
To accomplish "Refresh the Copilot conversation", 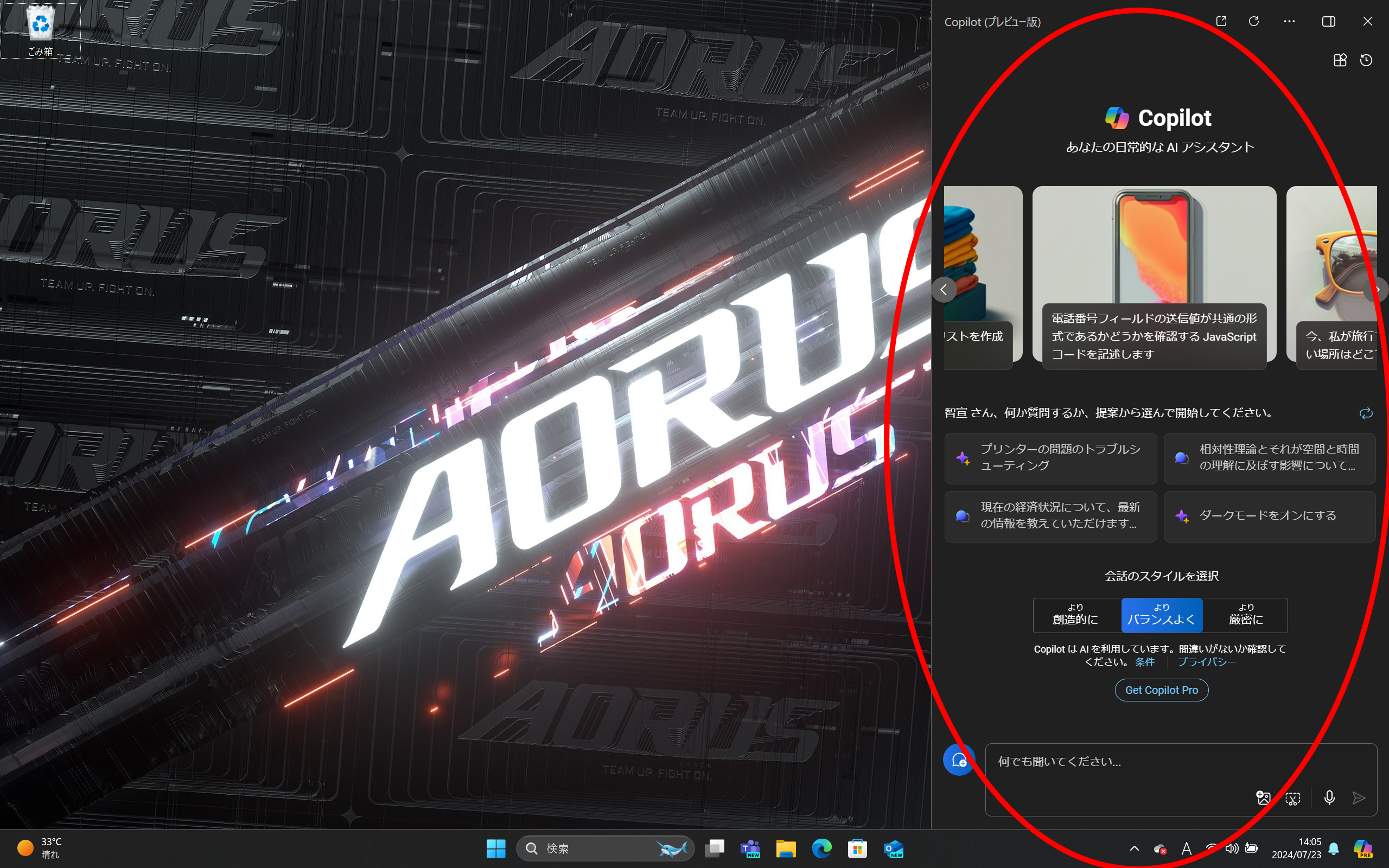I will (1254, 21).
